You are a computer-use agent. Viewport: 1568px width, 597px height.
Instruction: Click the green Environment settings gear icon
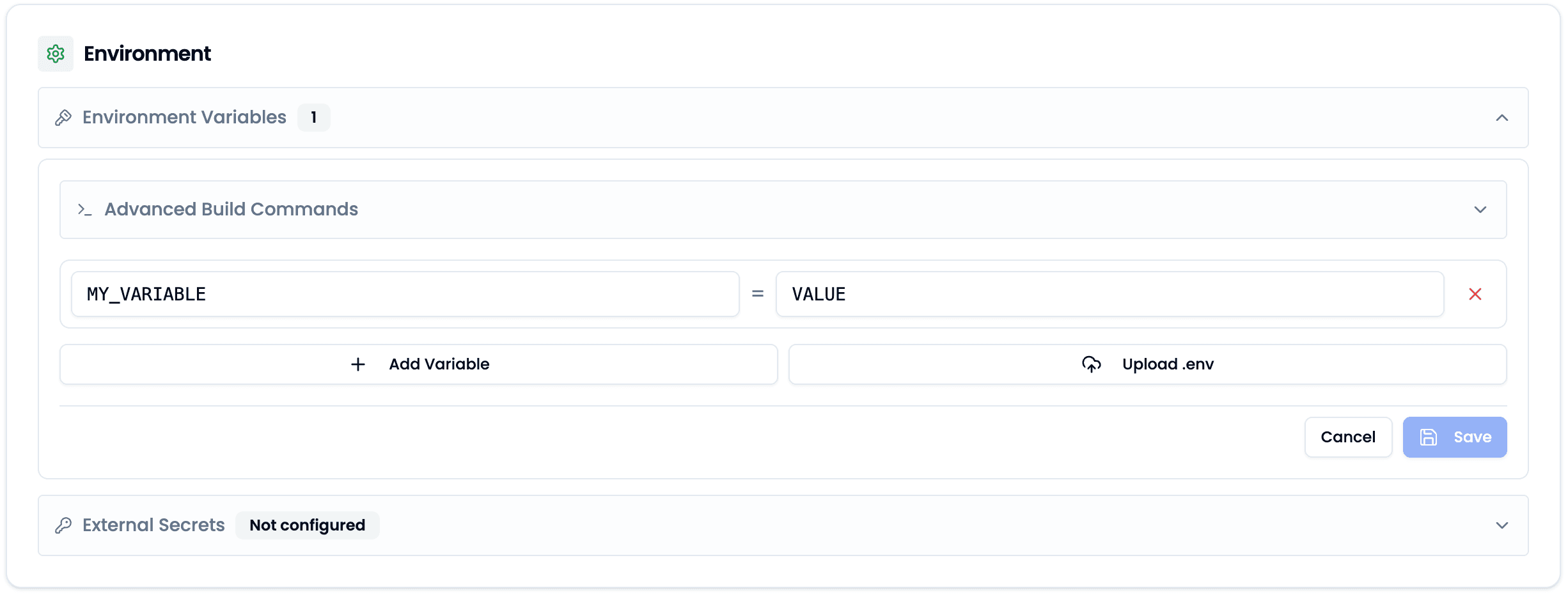click(x=55, y=54)
